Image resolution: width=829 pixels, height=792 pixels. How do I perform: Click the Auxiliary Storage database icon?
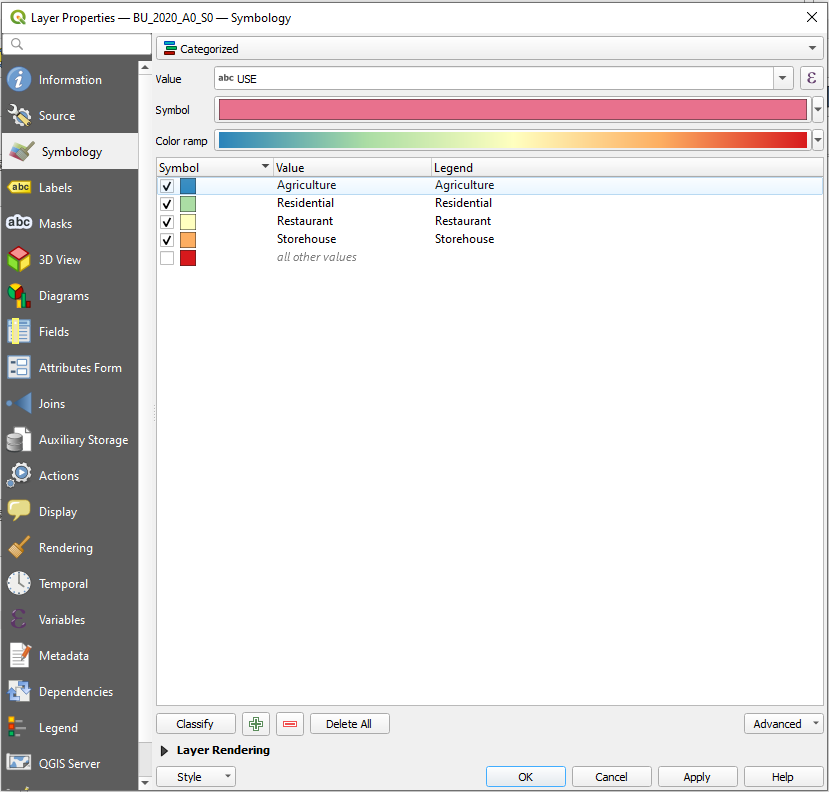click(19, 440)
